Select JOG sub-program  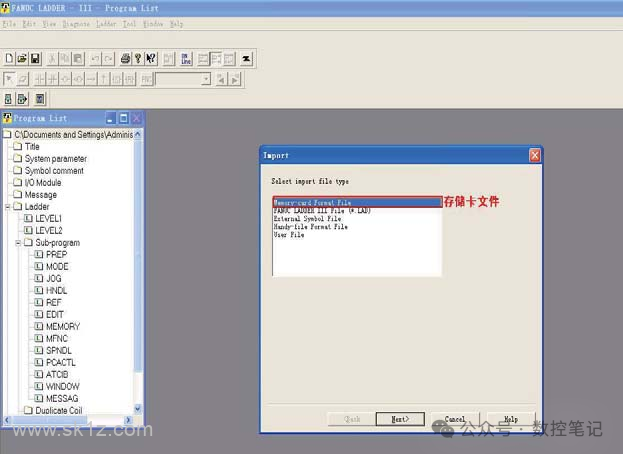pos(54,278)
